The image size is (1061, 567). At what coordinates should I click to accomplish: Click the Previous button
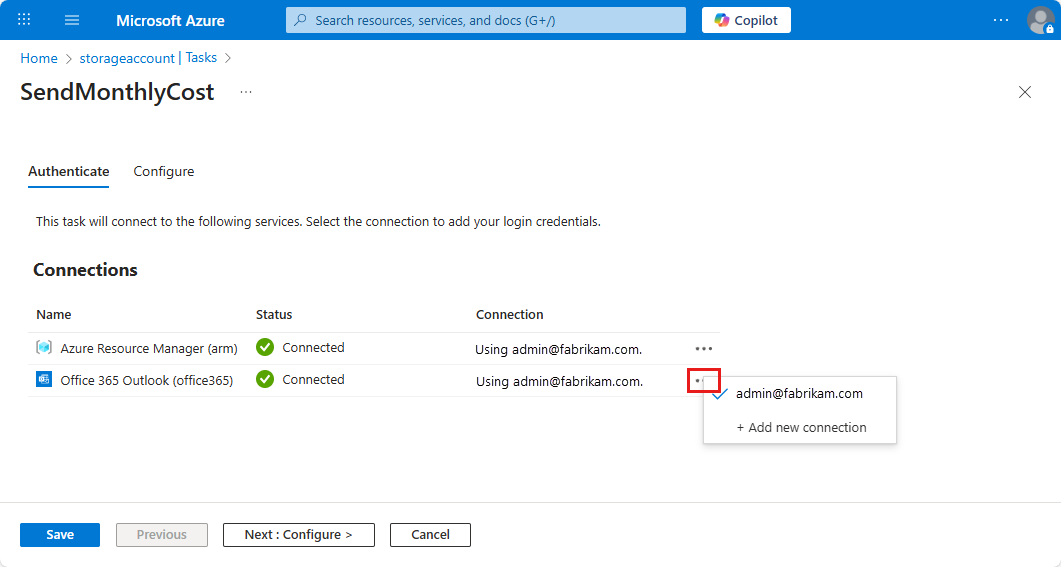pos(162,535)
